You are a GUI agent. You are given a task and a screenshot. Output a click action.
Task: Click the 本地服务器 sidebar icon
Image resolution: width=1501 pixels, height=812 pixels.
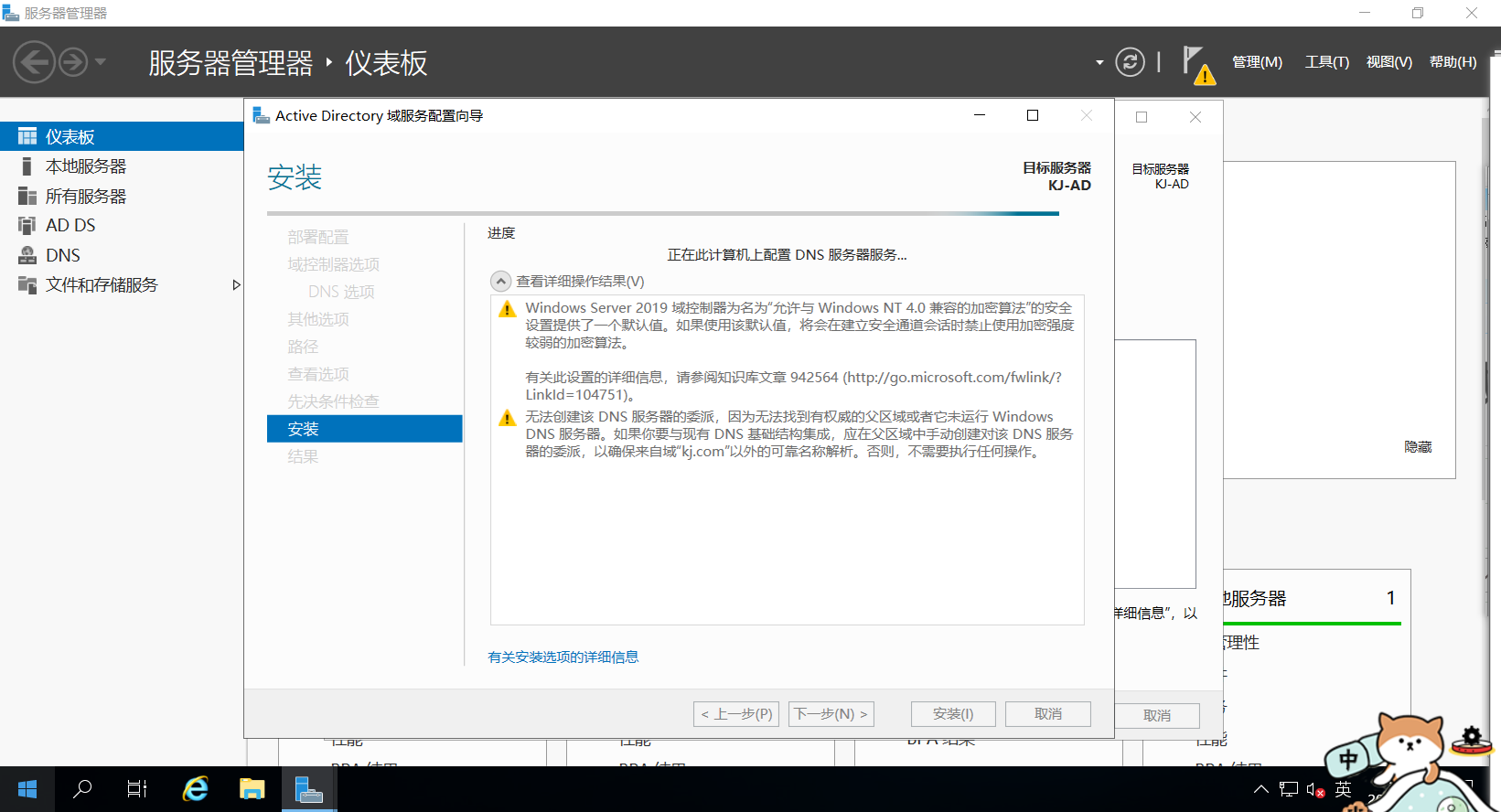[27, 166]
